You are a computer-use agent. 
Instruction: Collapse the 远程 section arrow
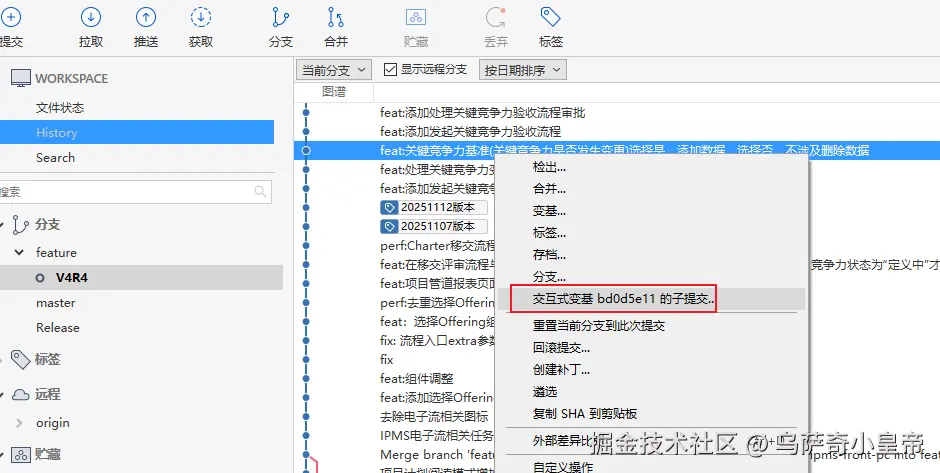click(2, 394)
